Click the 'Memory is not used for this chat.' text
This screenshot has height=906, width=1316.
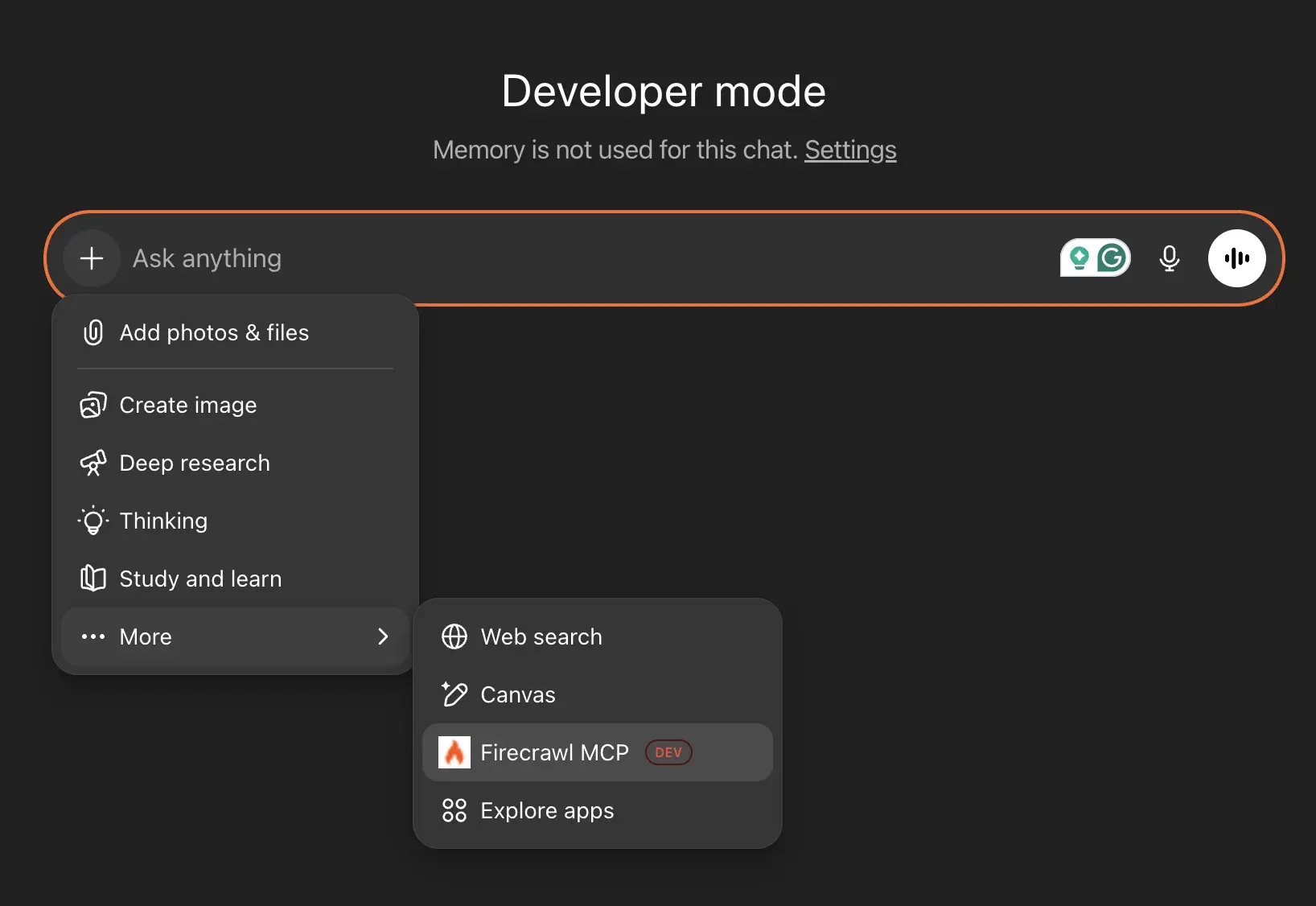point(615,150)
